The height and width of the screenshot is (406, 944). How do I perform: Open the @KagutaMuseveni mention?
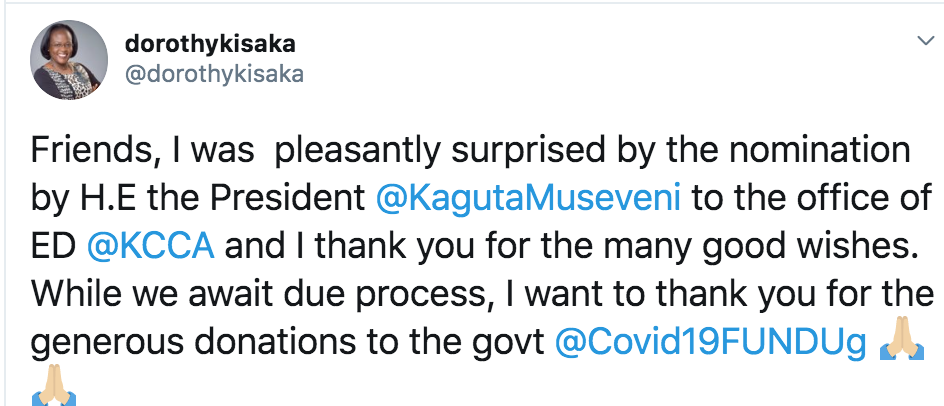(529, 198)
